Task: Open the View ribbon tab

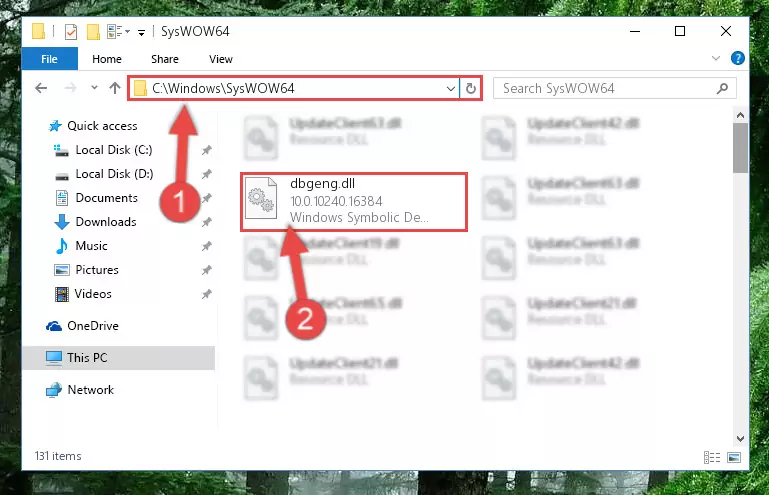Action: click(221, 59)
